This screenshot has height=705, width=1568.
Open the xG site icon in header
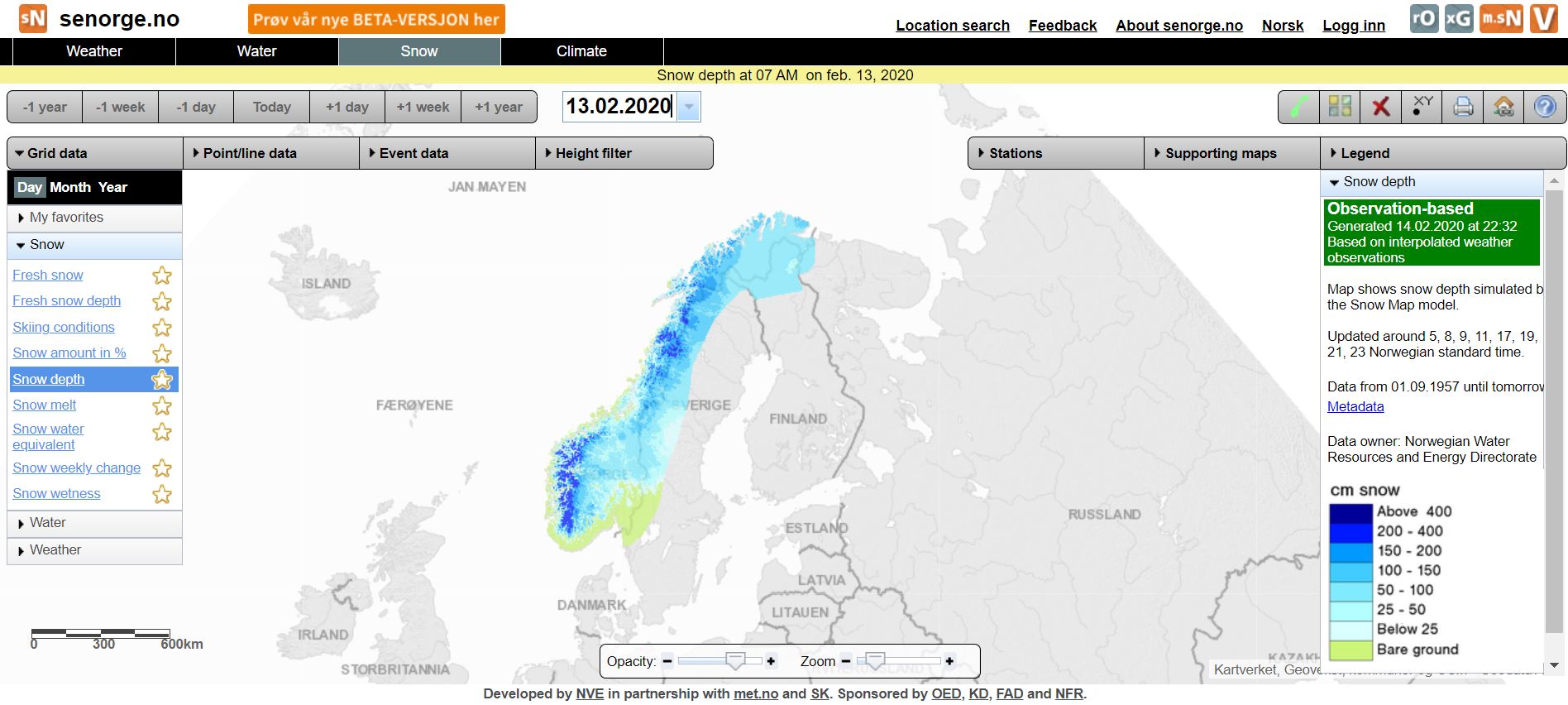point(1459,18)
